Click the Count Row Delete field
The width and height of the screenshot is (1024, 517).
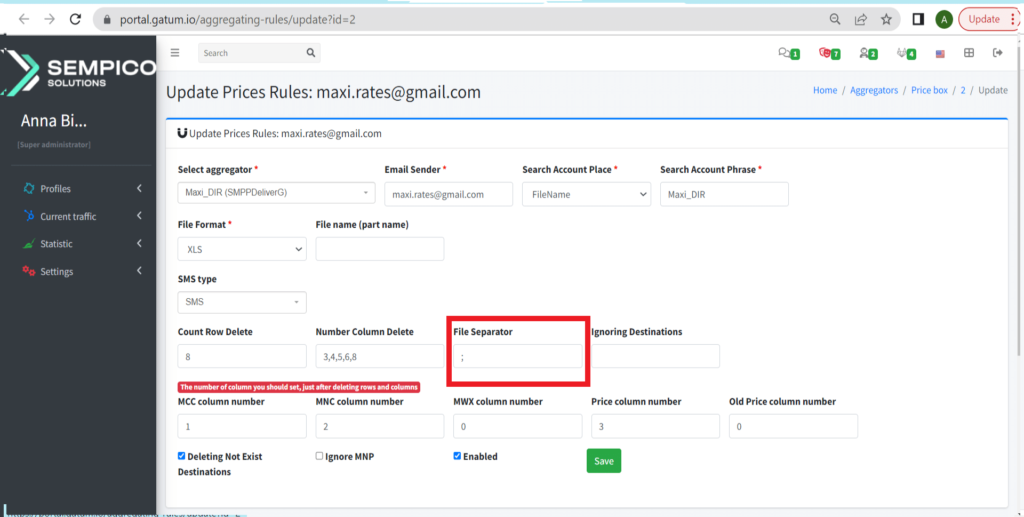click(242, 356)
